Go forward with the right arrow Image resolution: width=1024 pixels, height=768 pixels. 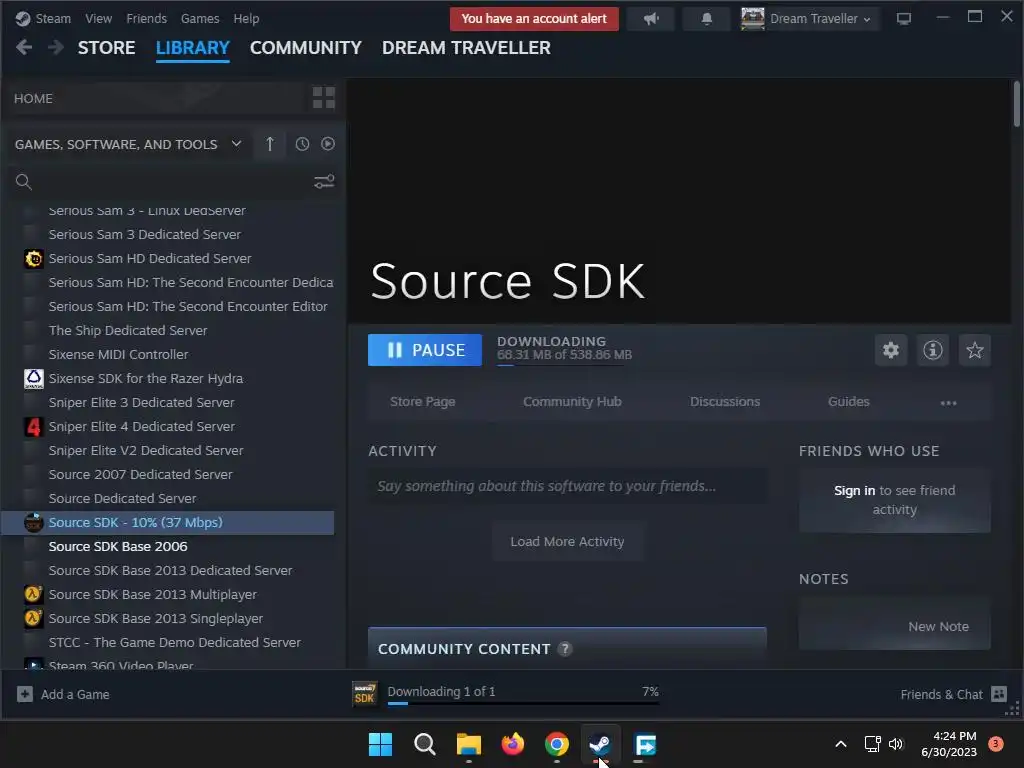point(56,47)
